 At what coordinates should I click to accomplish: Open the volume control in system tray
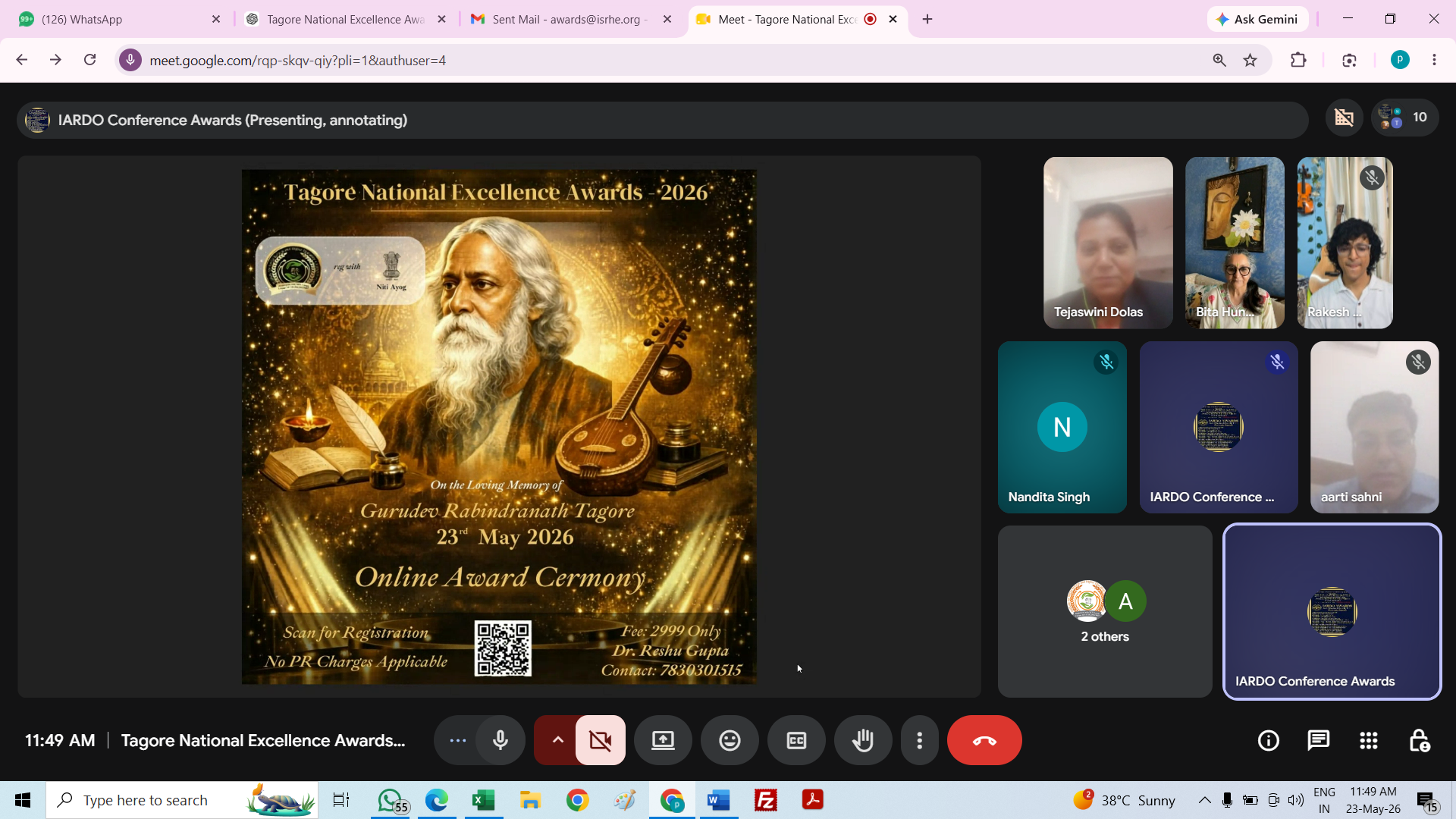[1296, 800]
